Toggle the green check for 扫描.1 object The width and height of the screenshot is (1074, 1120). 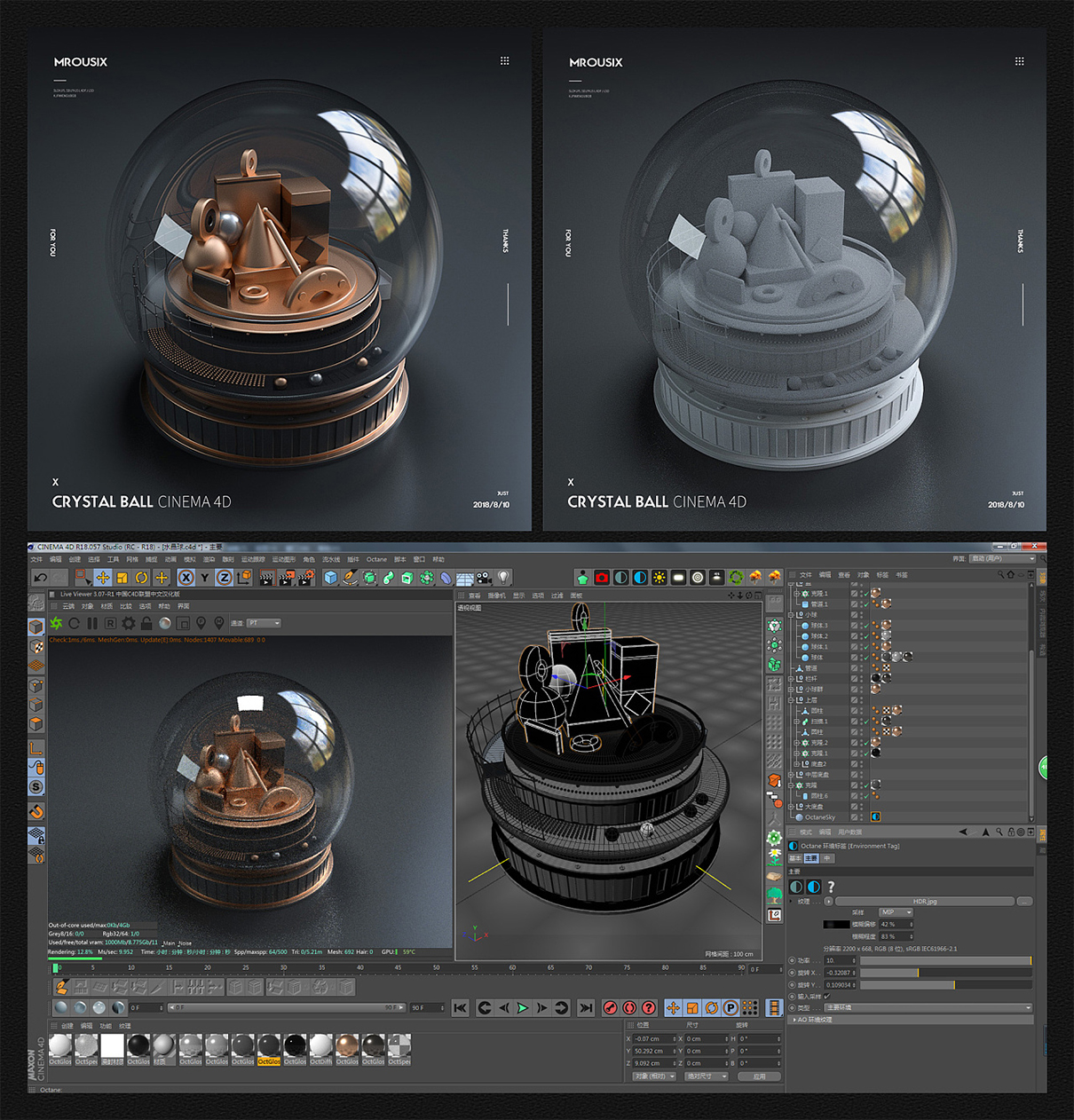point(865,722)
